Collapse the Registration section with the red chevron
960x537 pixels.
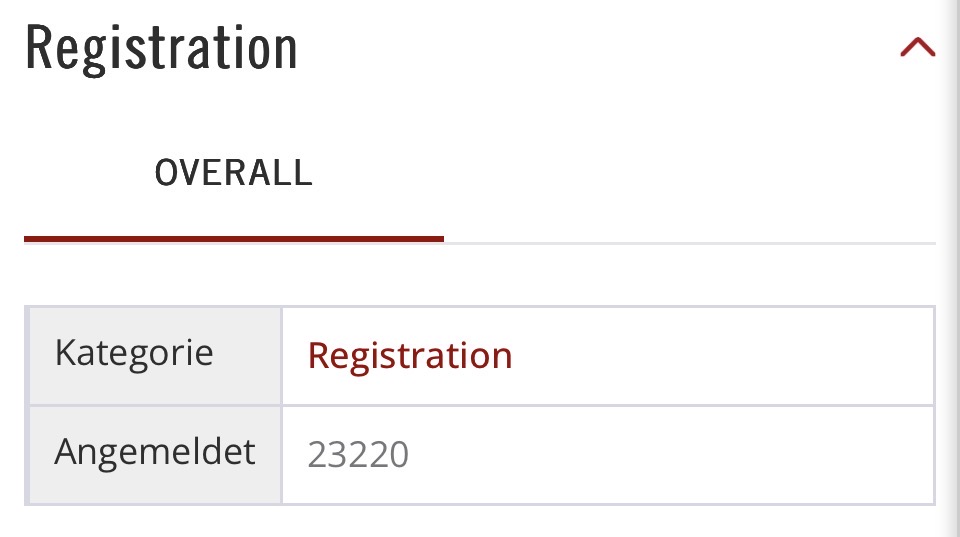(917, 48)
